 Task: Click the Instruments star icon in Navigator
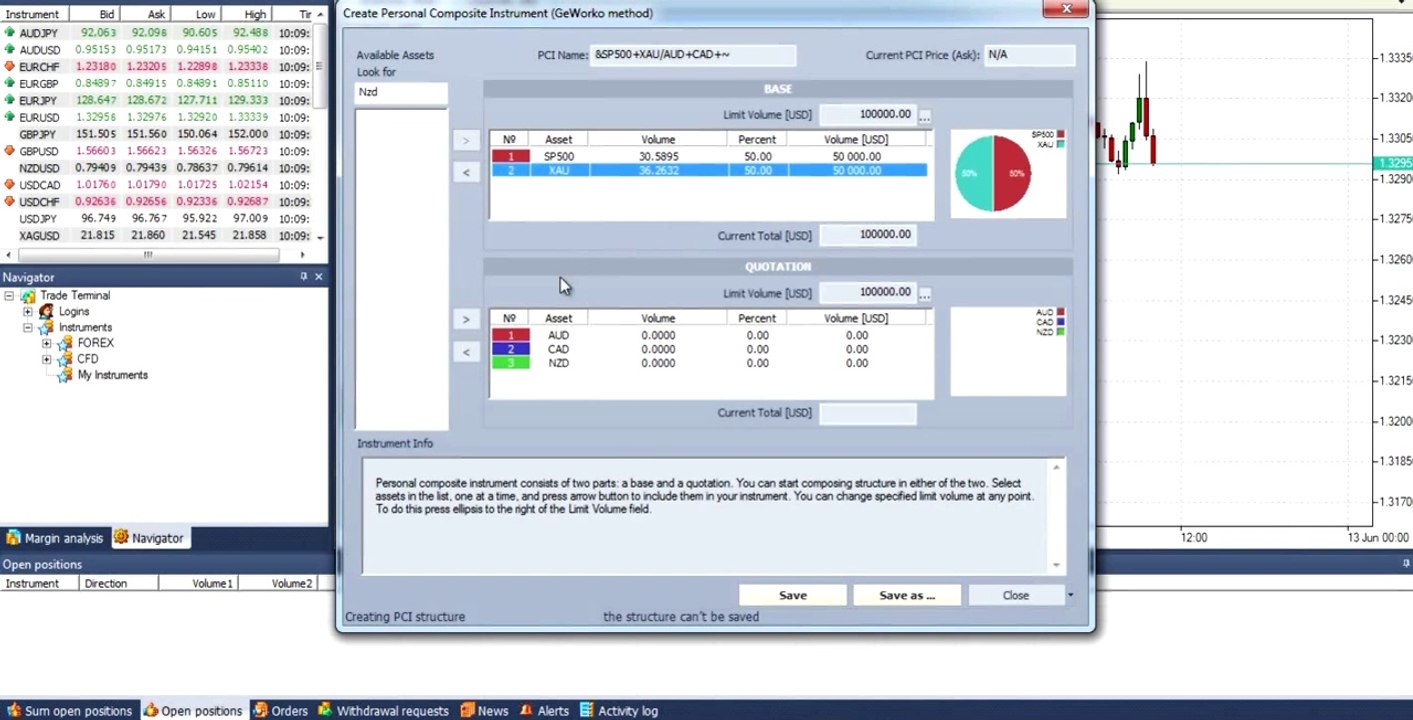[46, 328]
